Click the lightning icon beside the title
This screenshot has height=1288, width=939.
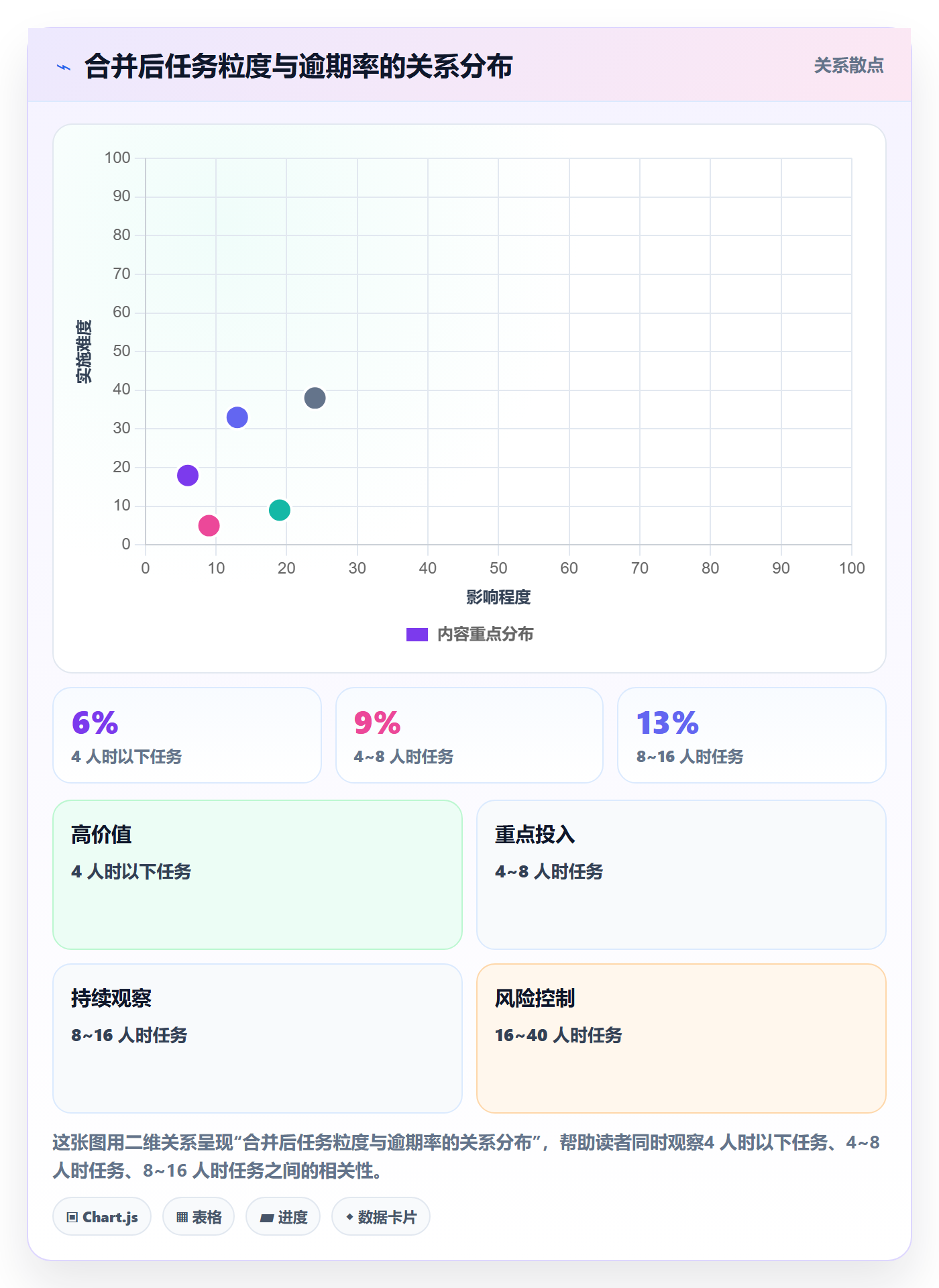click(x=64, y=67)
